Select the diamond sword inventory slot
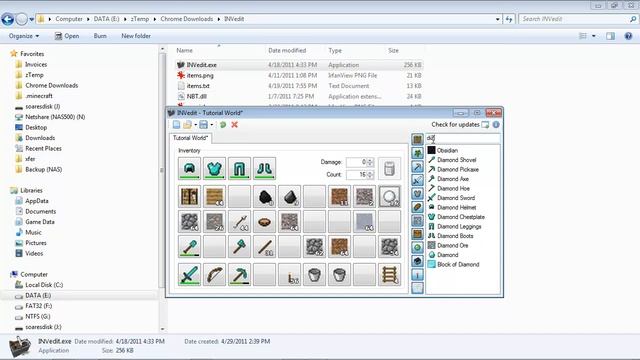The image size is (640, 360). tap(189, 274)
